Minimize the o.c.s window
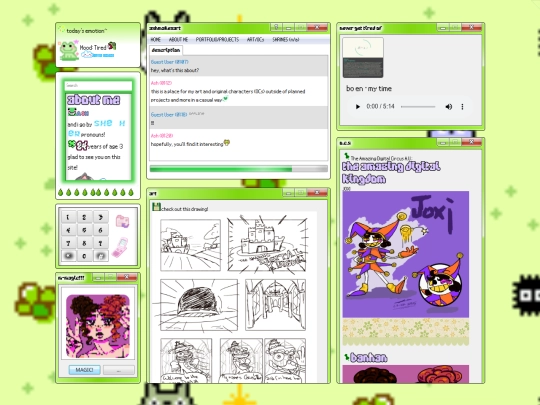This screenshot has width=540, height=405. click(x=443, y=142)
